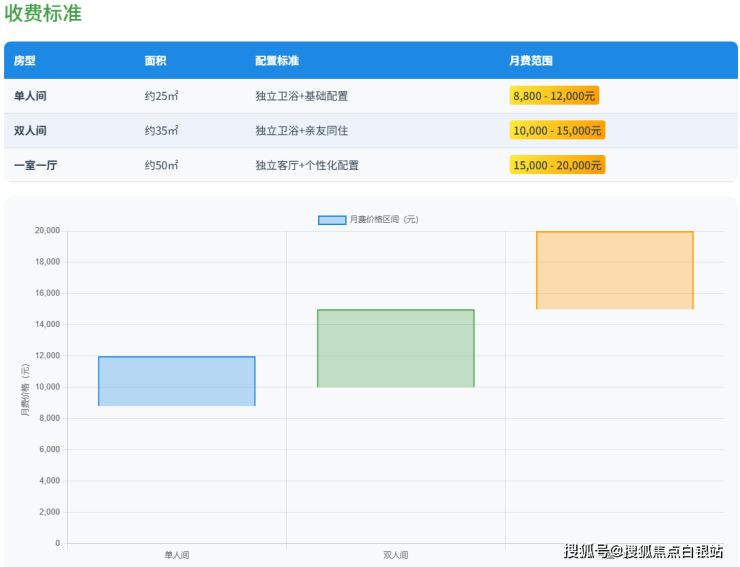The image size is (740, 567).
Task: Click the 10,000 - 15,000元 price badge
Action: (557, 131)
